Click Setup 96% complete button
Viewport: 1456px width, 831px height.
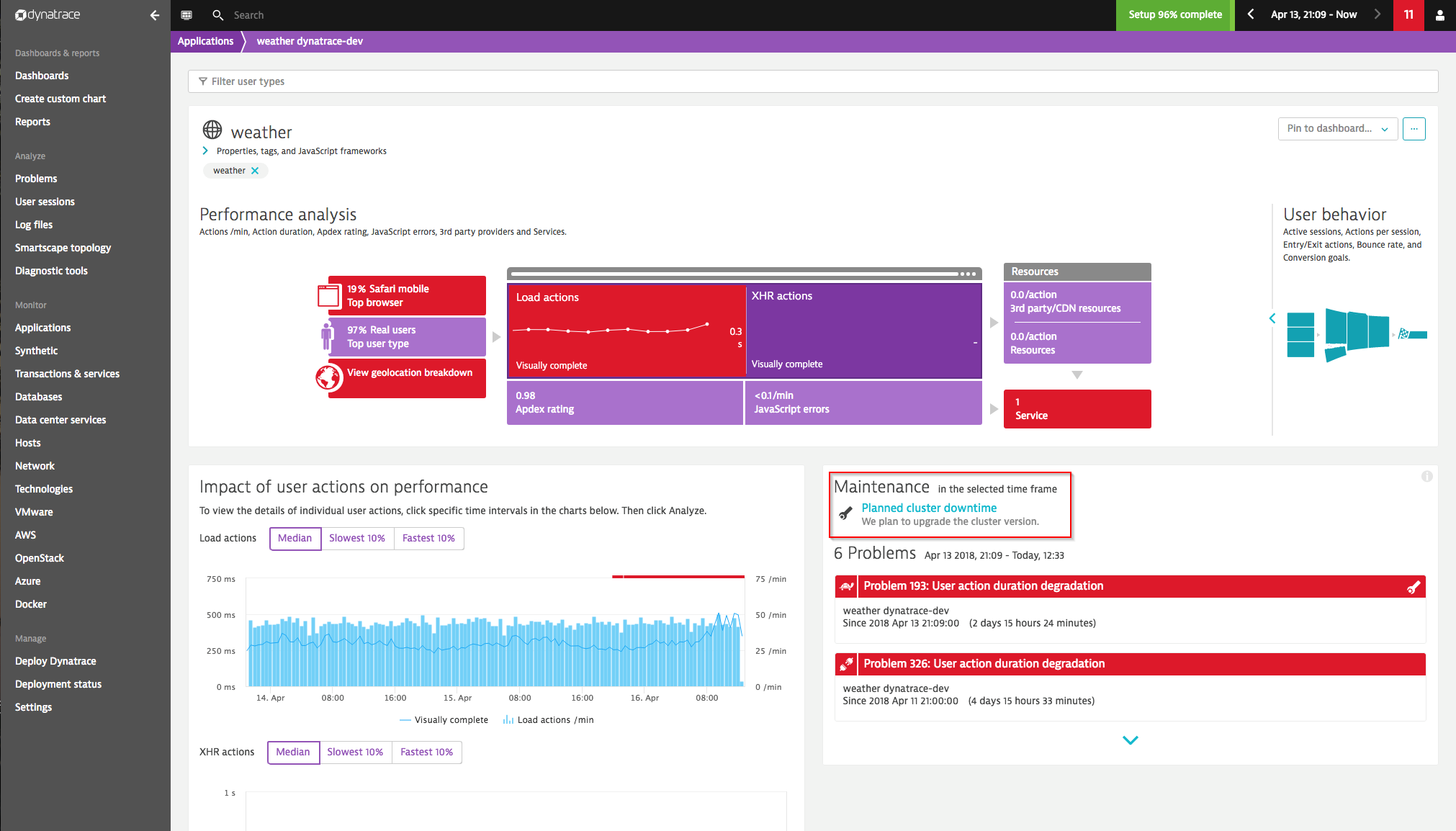(1175, 15)
